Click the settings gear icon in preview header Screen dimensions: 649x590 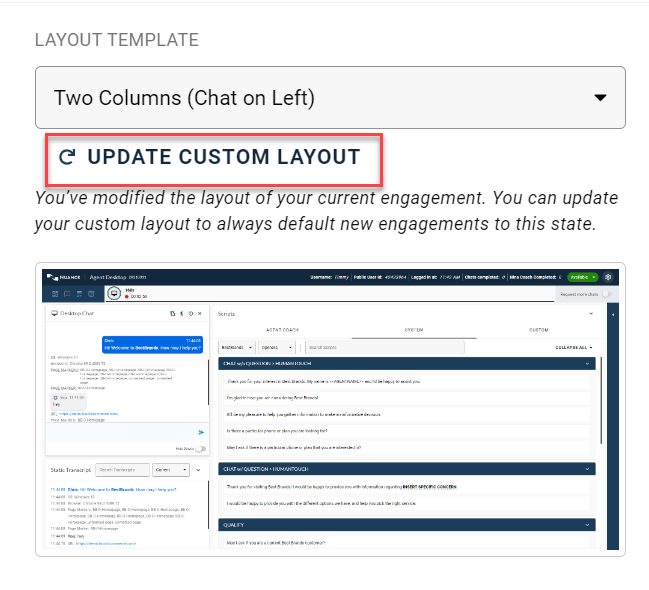click(x=608, y=277)
